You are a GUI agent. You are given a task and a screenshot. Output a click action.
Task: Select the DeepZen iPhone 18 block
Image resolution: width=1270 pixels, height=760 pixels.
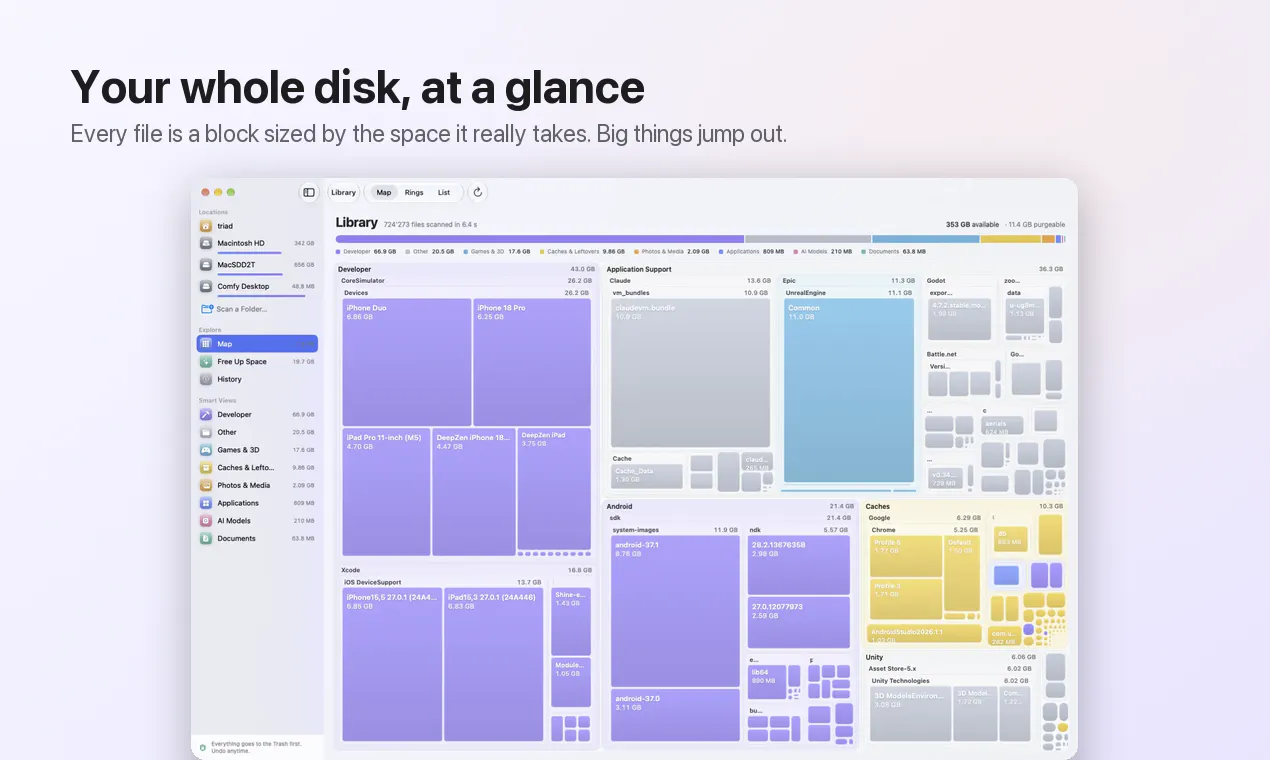[x=474, y=492]
